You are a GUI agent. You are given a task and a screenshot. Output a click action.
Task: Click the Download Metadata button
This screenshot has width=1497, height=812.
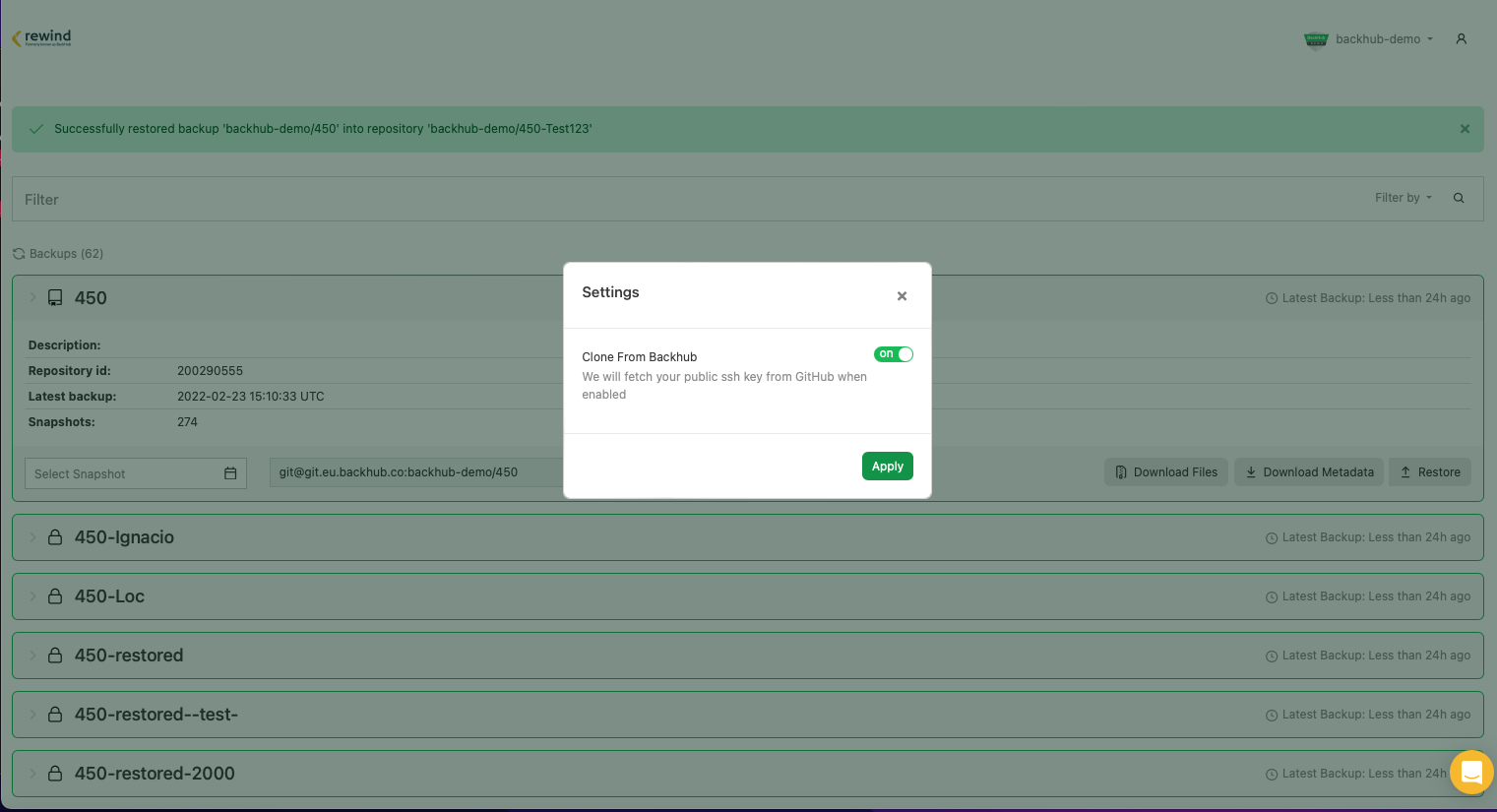1309,472
